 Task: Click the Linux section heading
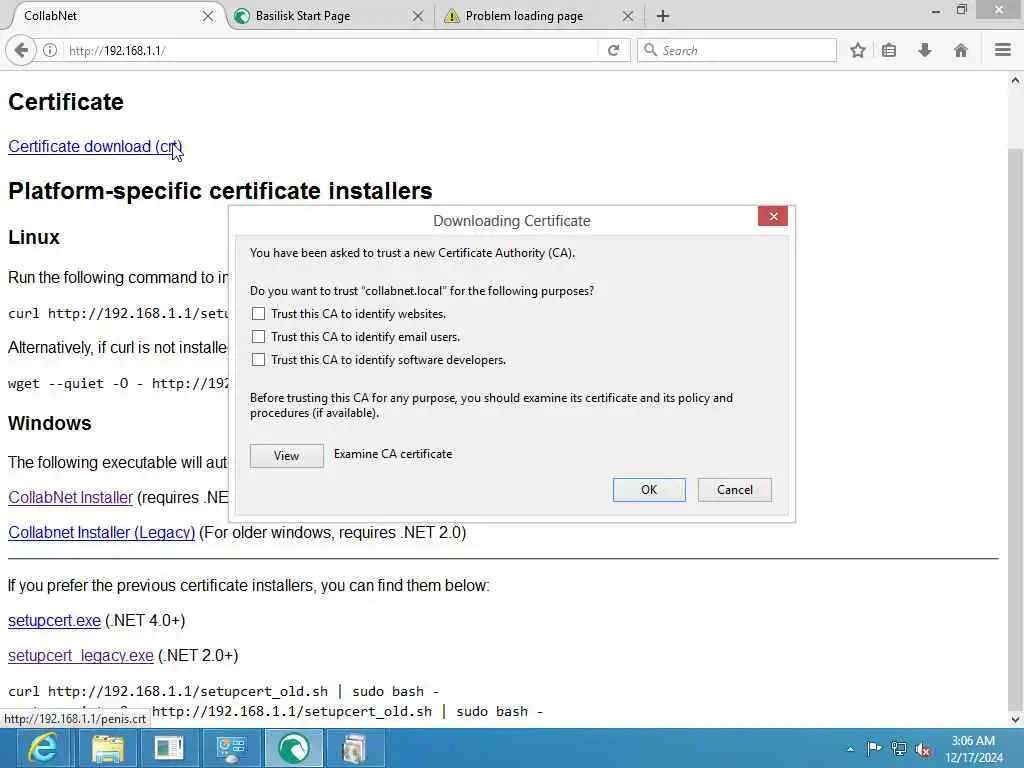pyautogui.click(x=34, y=237)
